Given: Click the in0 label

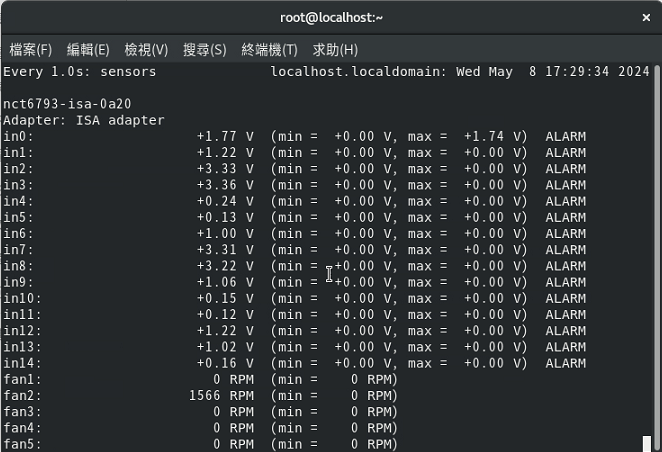Looking at the screenshot, I should click(18, 136).
